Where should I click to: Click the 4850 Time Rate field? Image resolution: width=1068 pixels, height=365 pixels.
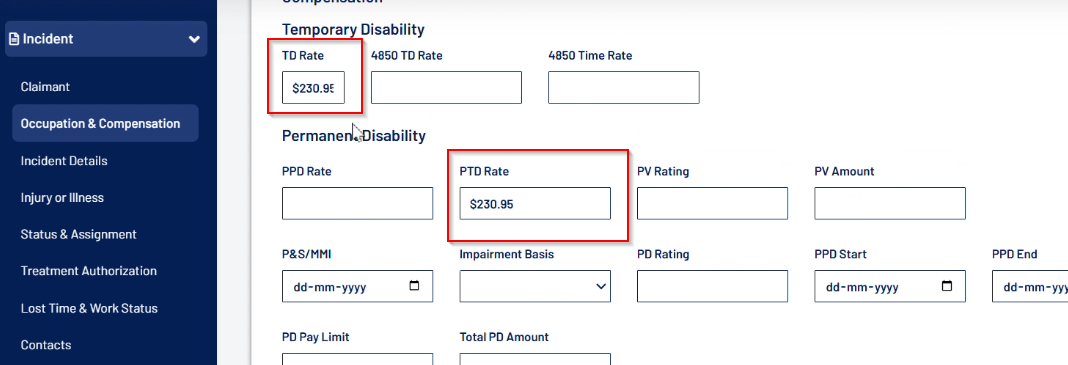pos(623,88)
